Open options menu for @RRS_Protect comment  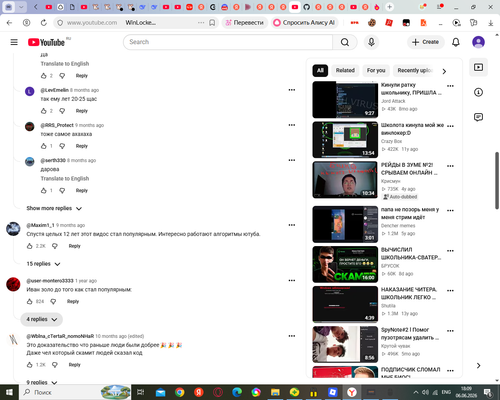[292, 125]
